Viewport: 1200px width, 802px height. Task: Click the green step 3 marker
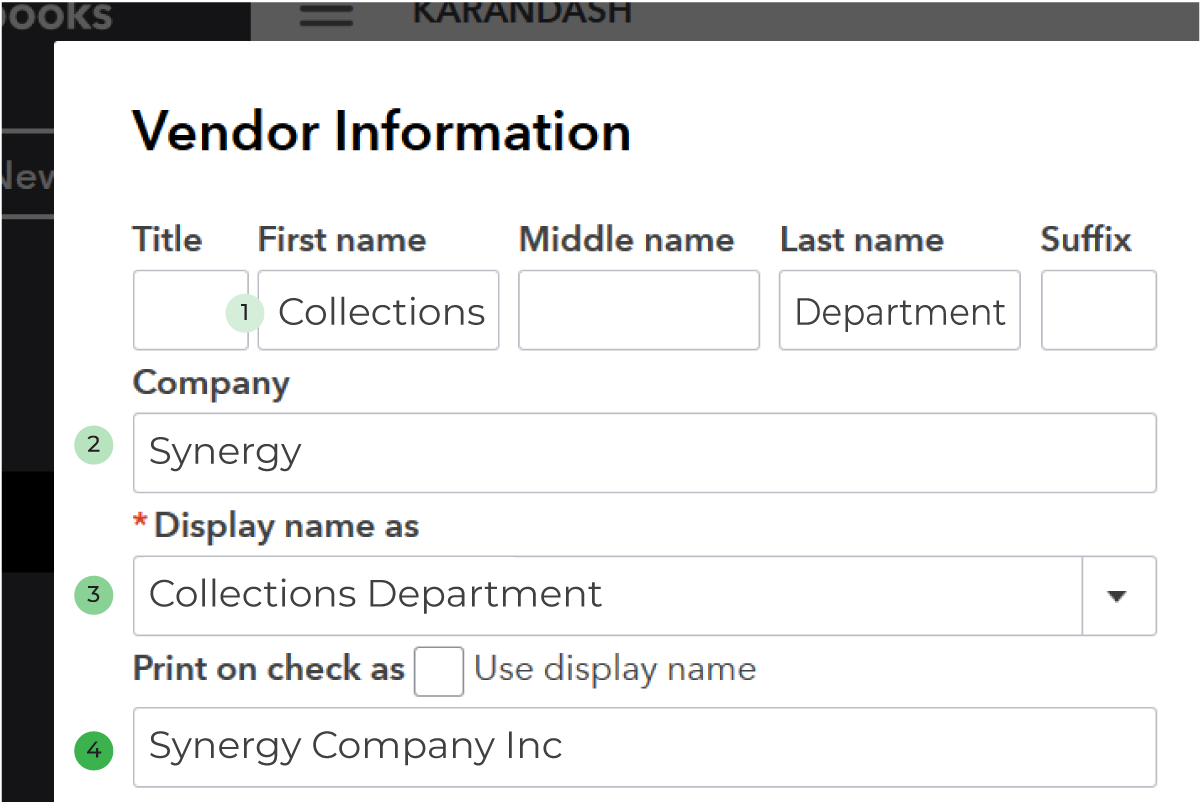pyautogui.click(x=94, y=595)
